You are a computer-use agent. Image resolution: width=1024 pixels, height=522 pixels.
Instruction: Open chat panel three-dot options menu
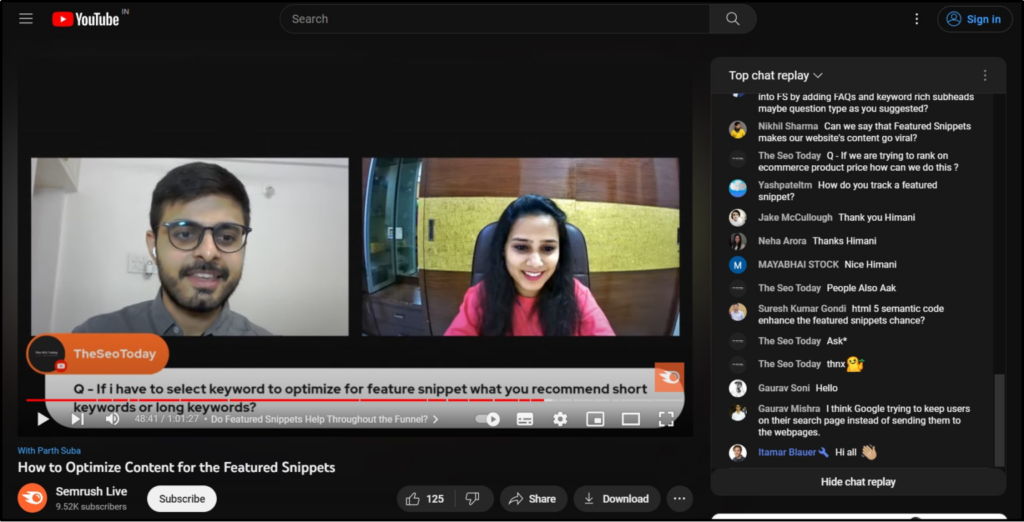[984, 76]
